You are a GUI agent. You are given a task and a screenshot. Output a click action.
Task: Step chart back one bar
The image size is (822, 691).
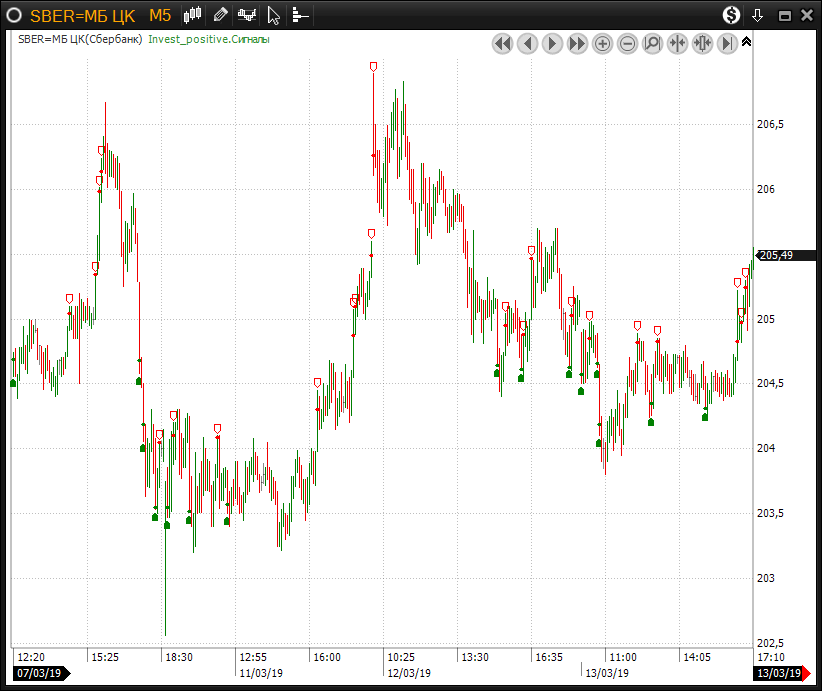pos(527,44)
